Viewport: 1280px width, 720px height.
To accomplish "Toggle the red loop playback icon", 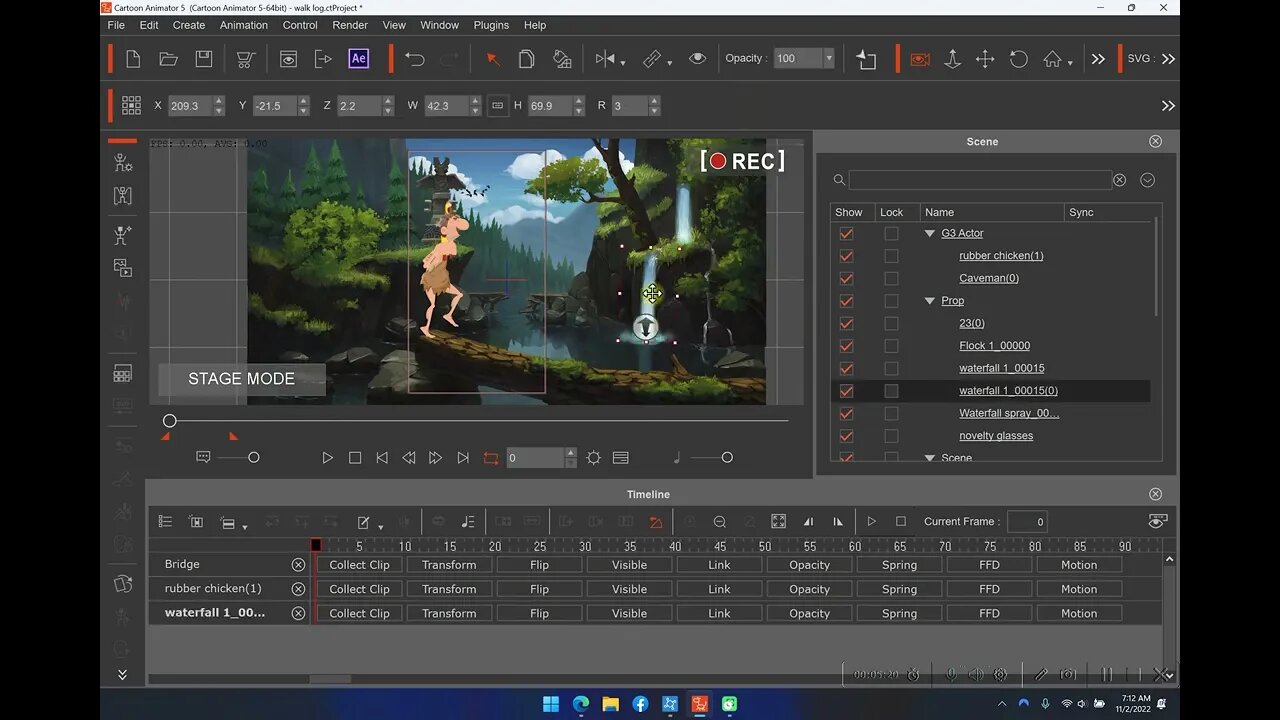I will [491, 457].
